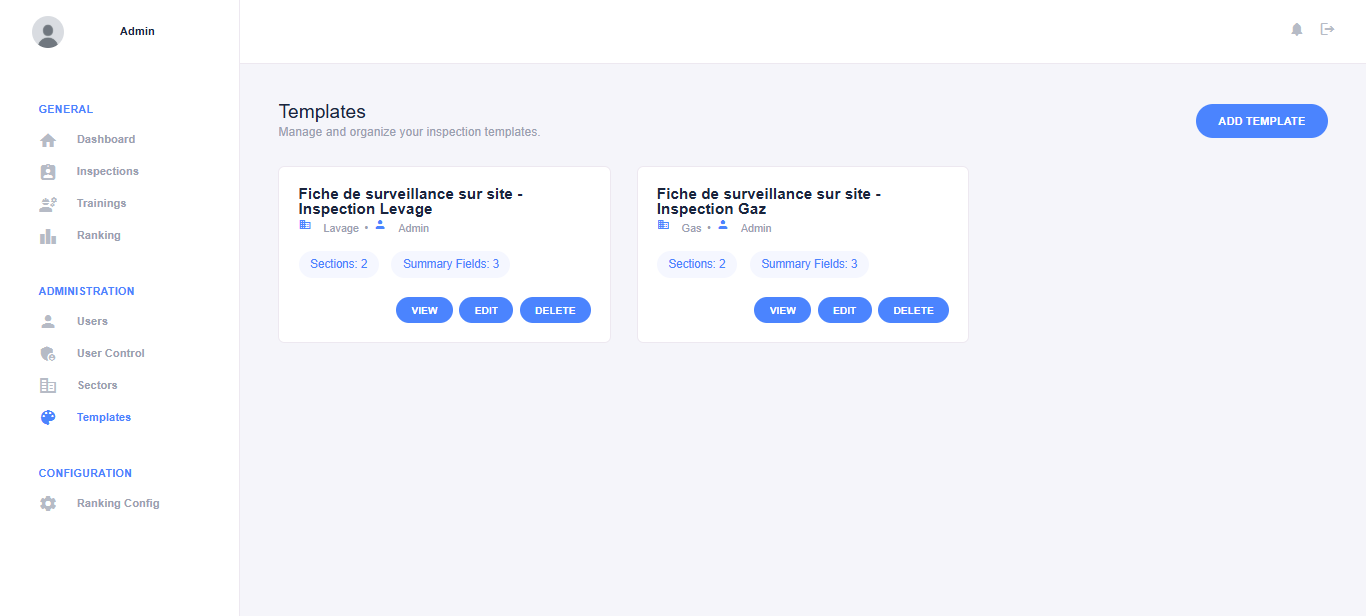Click the Ranking bar chart icon

pyautogui.click(x=48, y=236)
